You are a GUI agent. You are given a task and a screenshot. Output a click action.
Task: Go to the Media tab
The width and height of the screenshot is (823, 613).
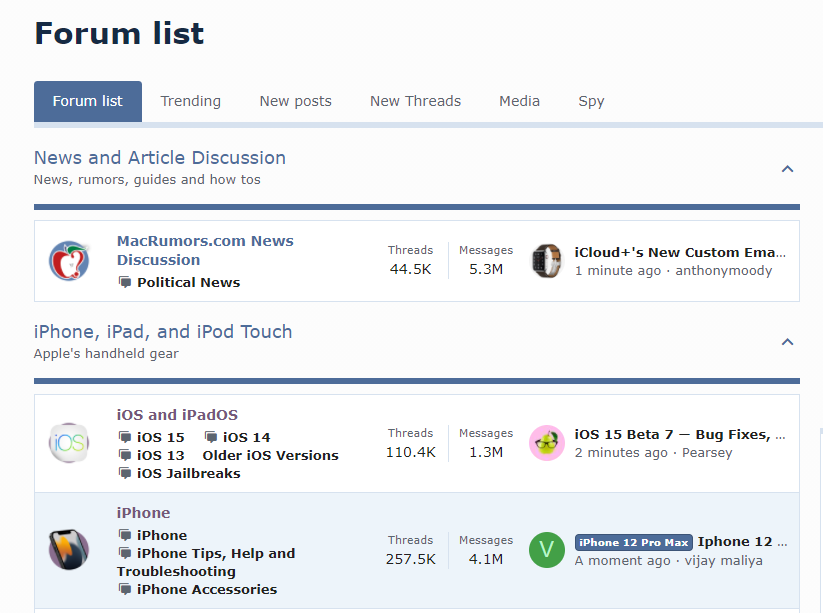[x=519, y=101]
